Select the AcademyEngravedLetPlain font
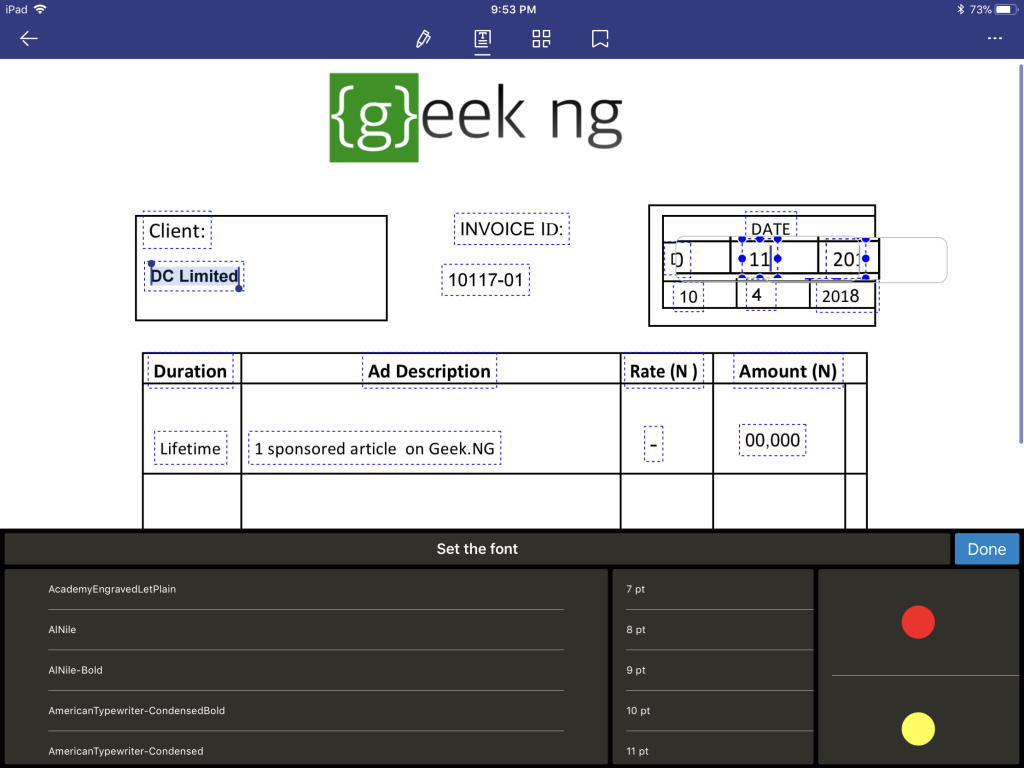Viewport: 1024px width, 768px height. pyautogui.click(x=306, y=589)
